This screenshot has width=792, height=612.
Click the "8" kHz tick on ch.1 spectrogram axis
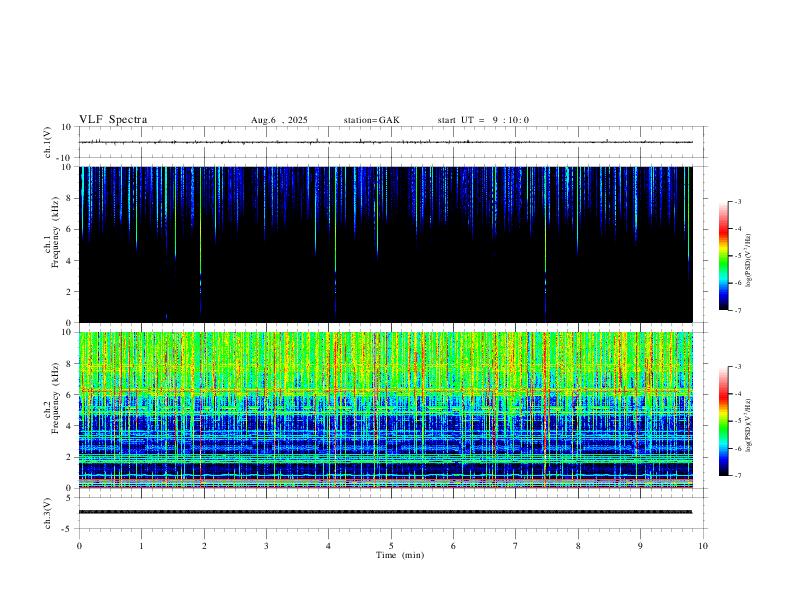pyautogui.click(x=70, y=198)
